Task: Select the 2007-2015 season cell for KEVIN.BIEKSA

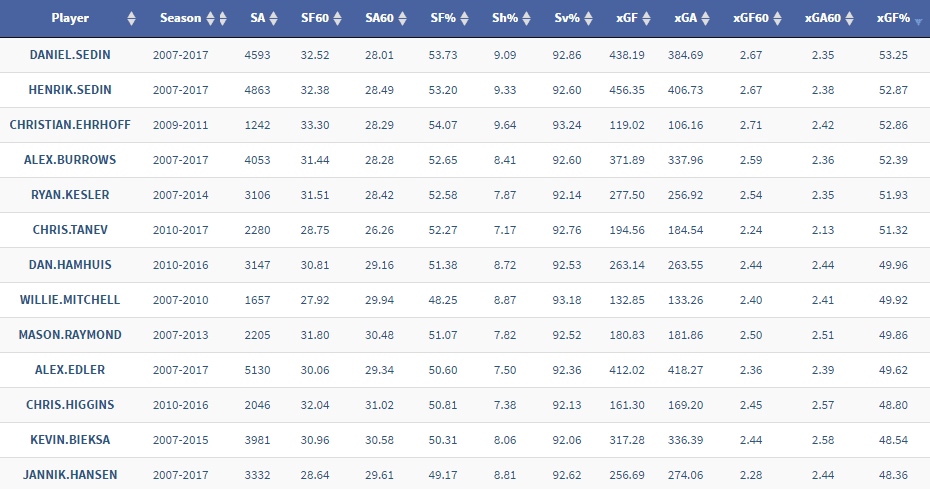Action: click(x=181, y=440)
